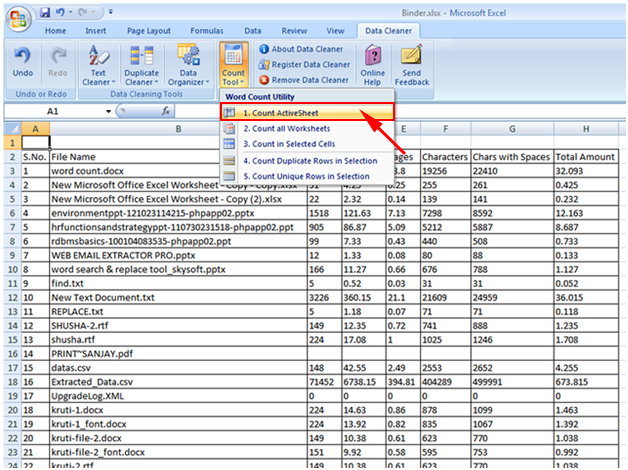Click the Send Feedback notepad icon
Viewport: 628px width, 470px height.
(412, 55)
